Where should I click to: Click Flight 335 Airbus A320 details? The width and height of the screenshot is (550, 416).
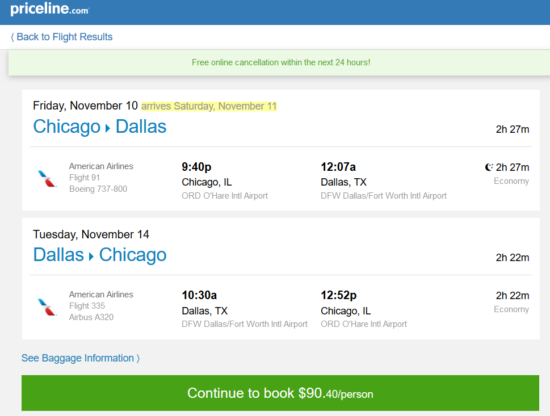[91, 311]
